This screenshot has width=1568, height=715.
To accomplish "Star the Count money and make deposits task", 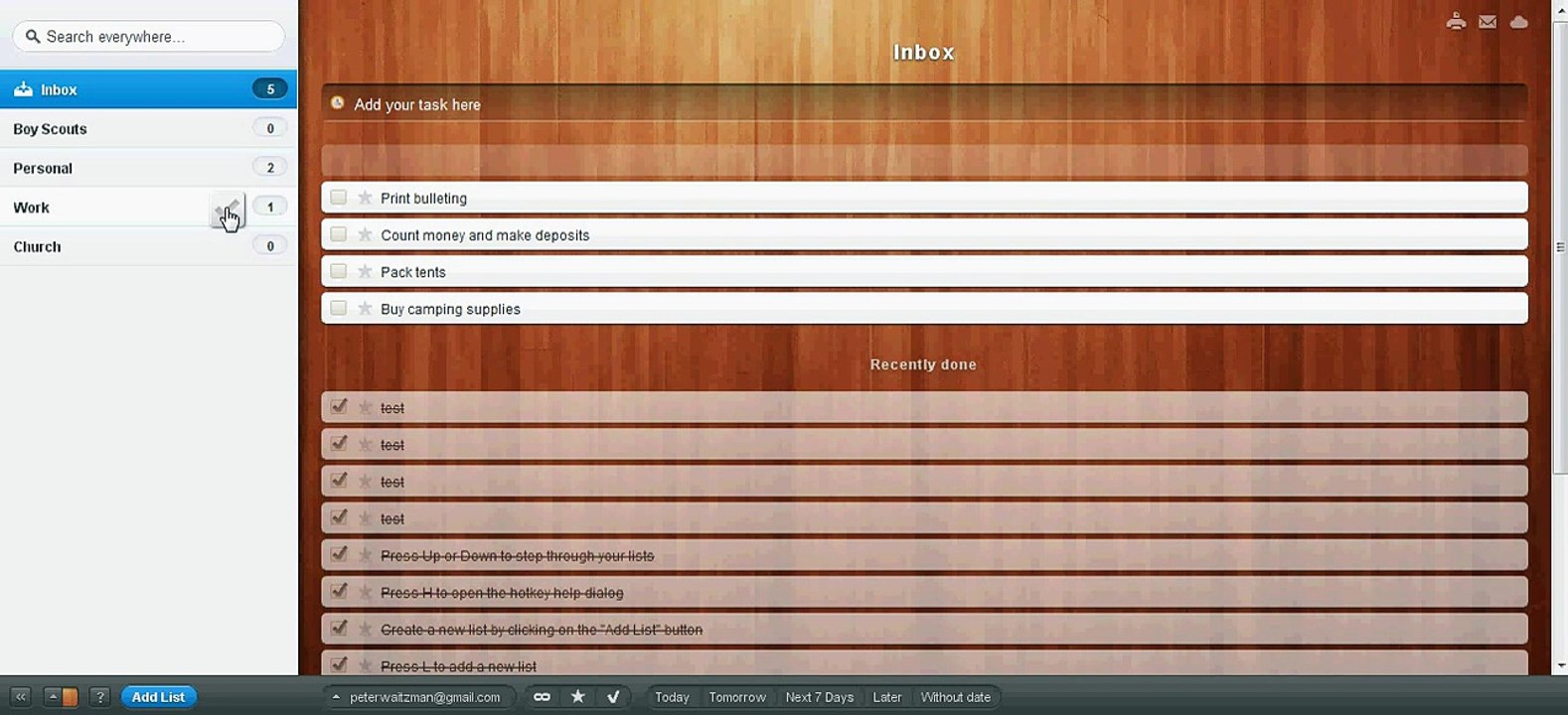I will (x=365, y=234).
